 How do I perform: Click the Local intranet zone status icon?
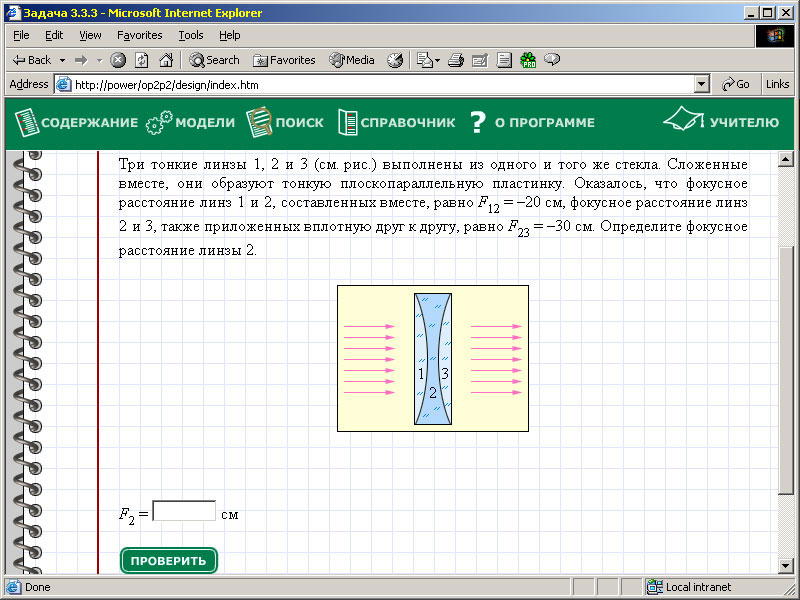coord(654,587)
